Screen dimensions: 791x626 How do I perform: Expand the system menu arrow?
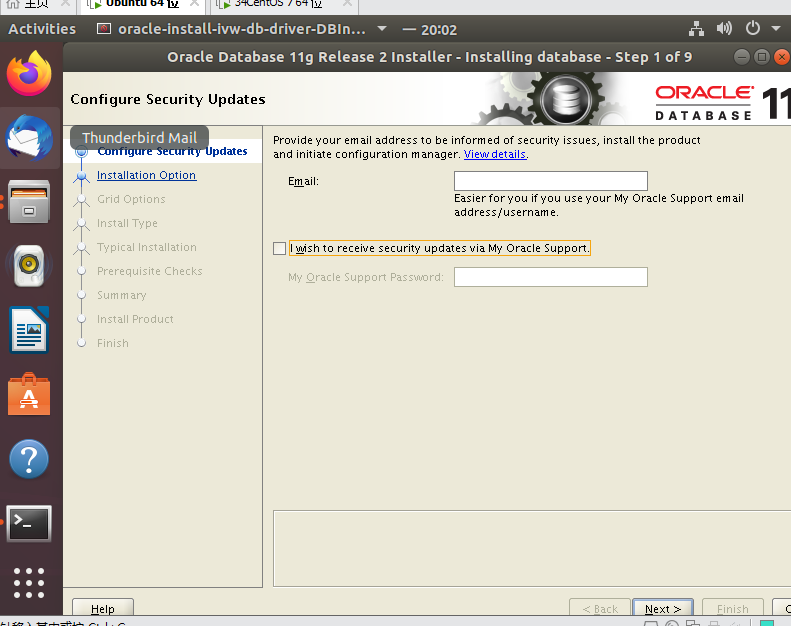[x=776, y=28]
